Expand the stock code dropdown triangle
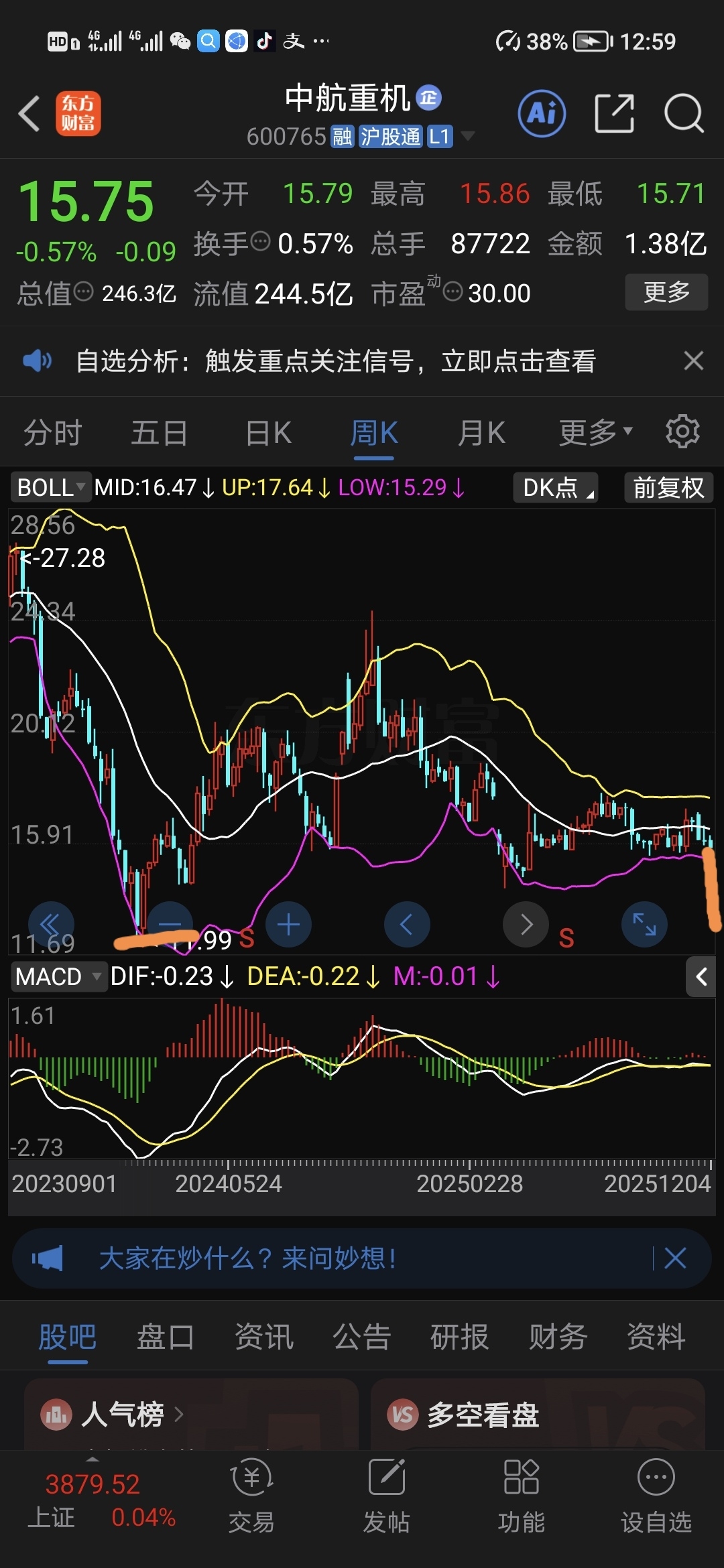 [x=468, y=136]
